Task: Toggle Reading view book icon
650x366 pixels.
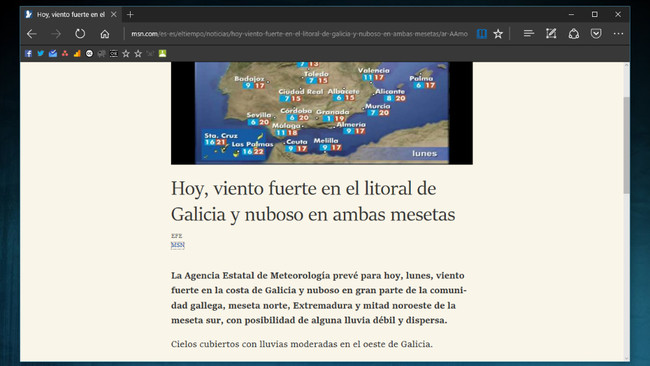Action: click(x=482, y=34)
